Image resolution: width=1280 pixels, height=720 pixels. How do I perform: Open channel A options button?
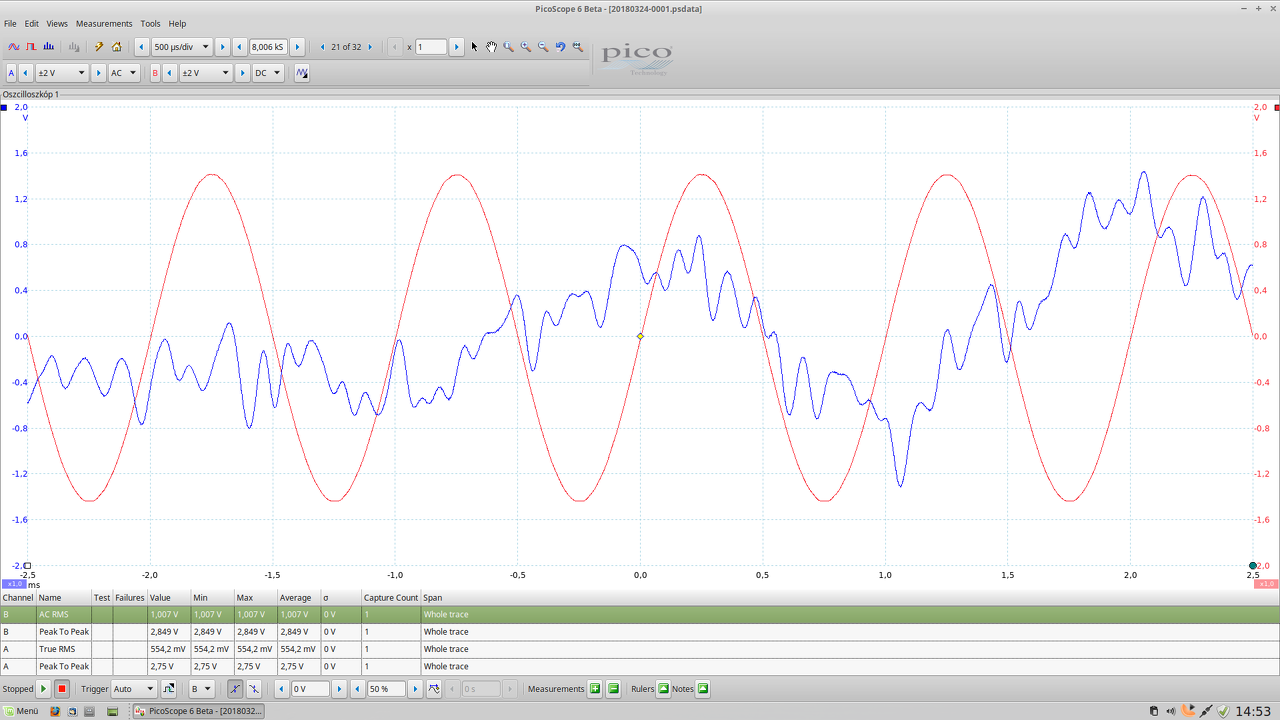click(11, 73)
